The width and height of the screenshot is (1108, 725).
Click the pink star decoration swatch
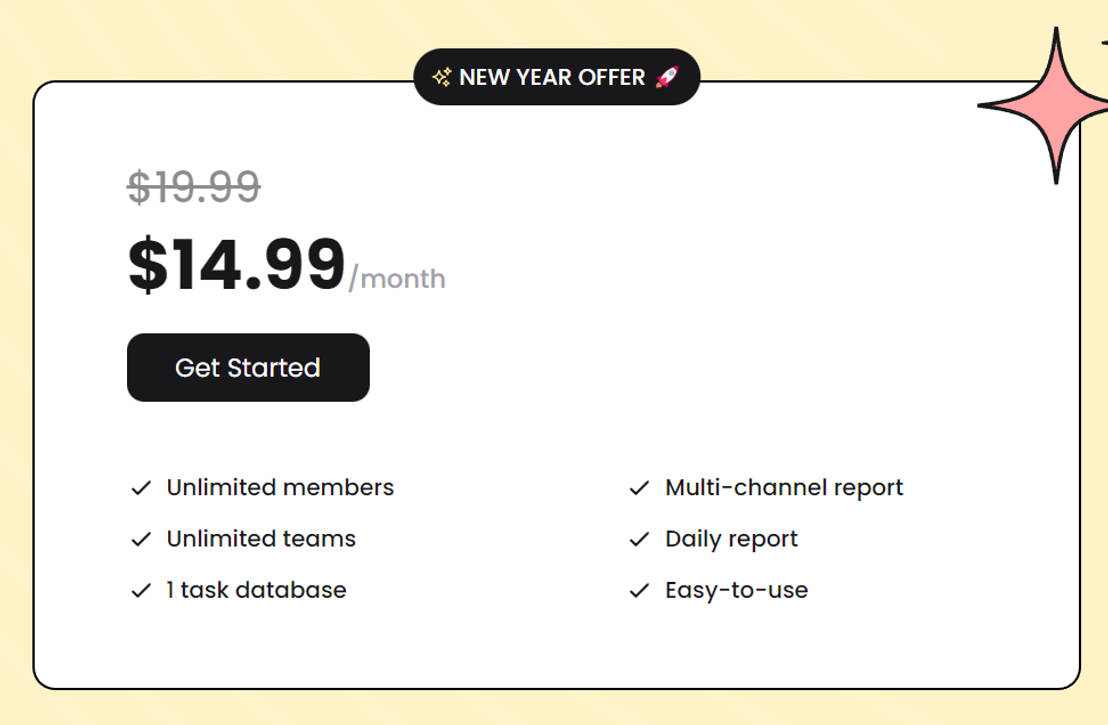coord(1057,105)
